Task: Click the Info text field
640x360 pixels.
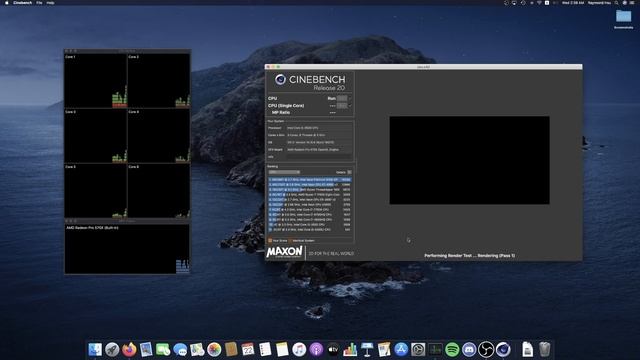Action: pyautogui.click(x=319, y=157)
